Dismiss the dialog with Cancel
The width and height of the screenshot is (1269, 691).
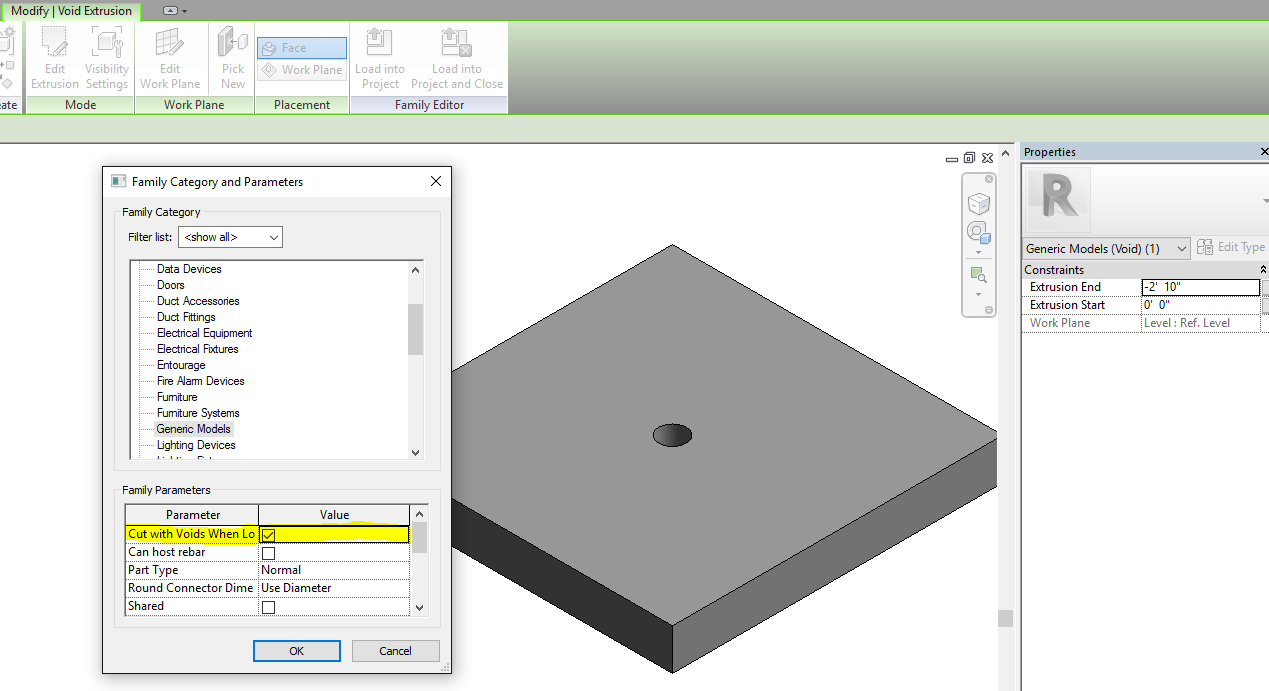[395, 650]
